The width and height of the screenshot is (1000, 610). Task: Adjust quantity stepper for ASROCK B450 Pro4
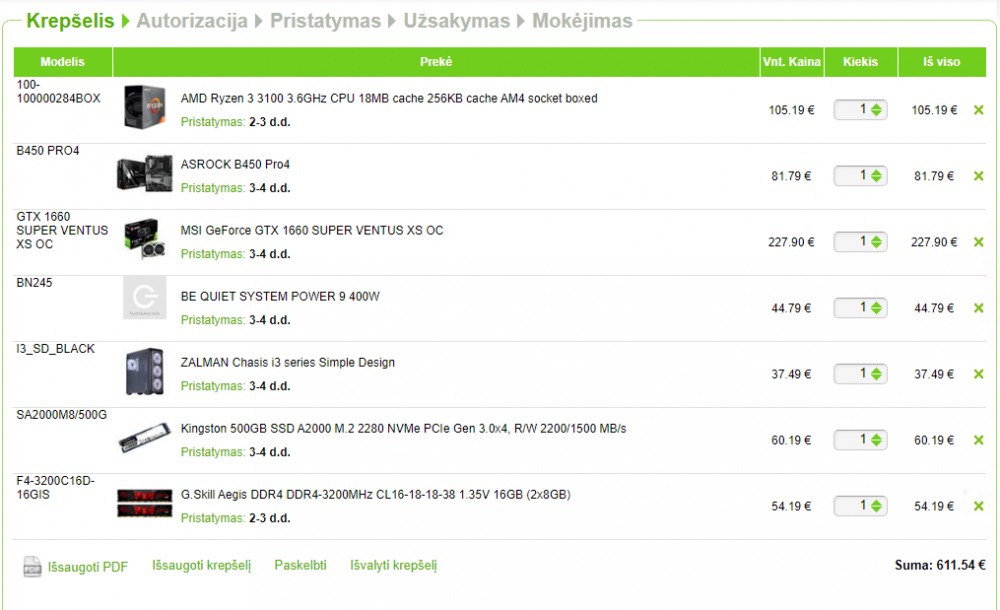876,175
